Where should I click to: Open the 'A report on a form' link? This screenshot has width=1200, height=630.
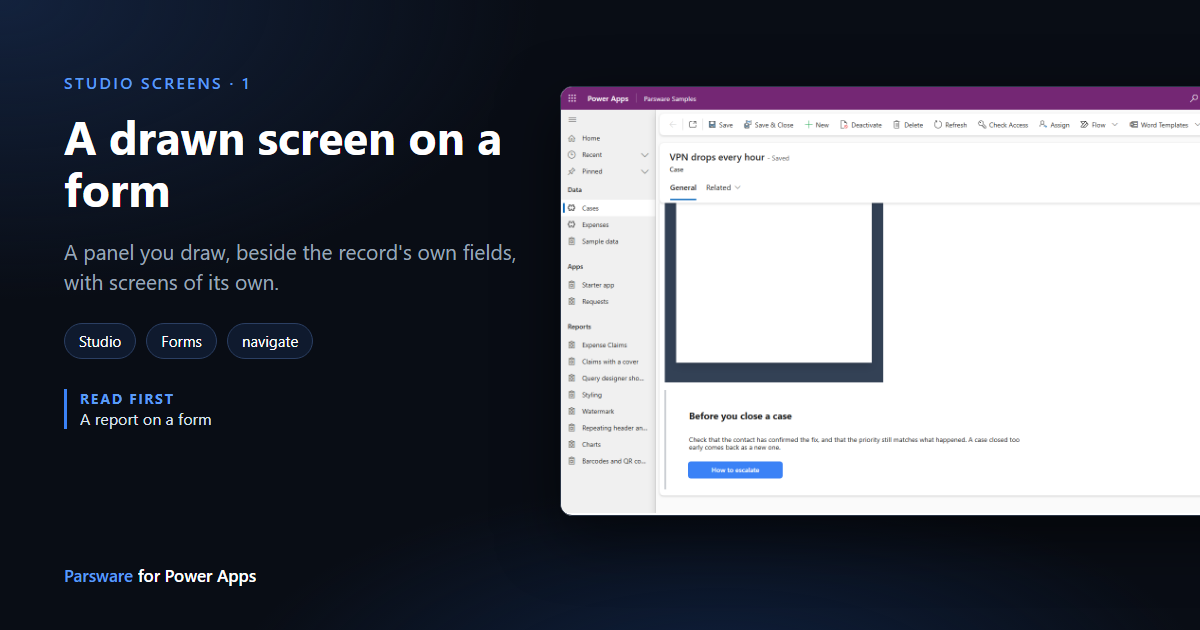[146, 420]
